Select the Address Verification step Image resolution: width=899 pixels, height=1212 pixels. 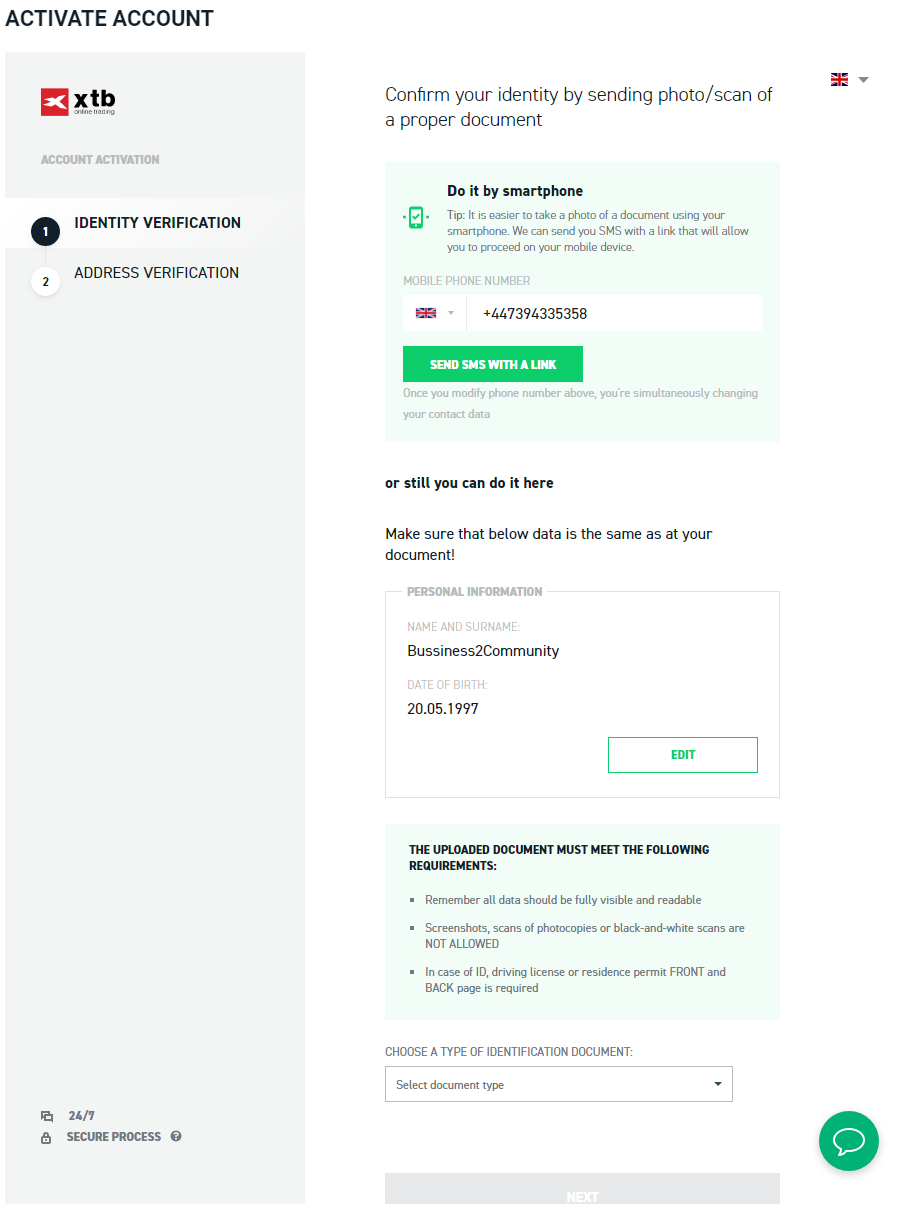pos(156,273)
